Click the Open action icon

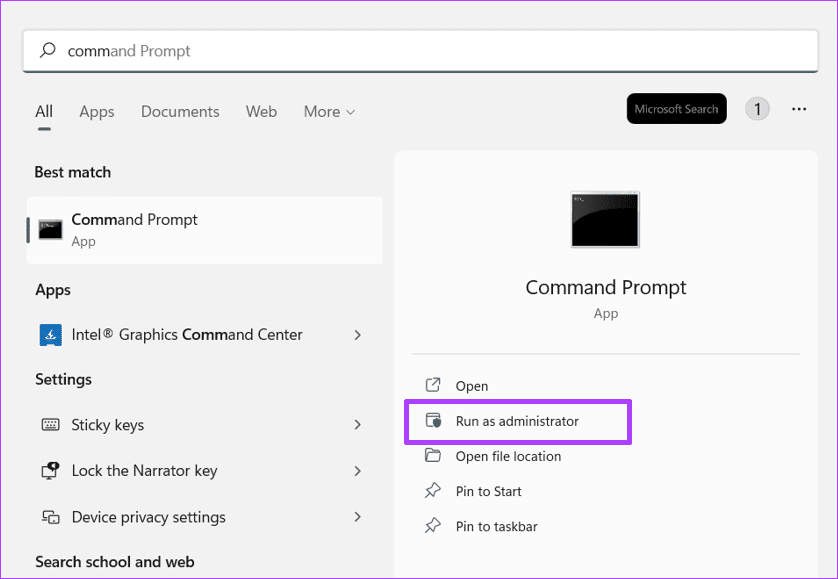432,385
